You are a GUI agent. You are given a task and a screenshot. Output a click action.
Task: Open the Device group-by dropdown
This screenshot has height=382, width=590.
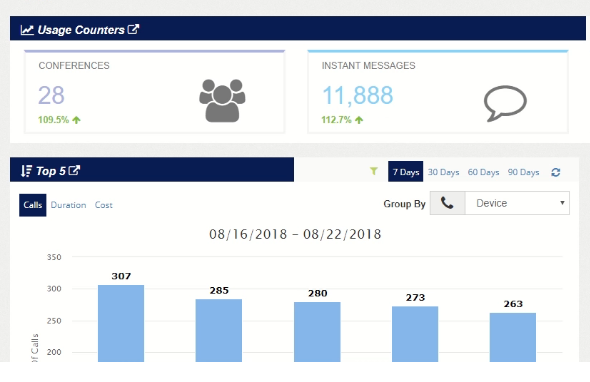[517, 203]
